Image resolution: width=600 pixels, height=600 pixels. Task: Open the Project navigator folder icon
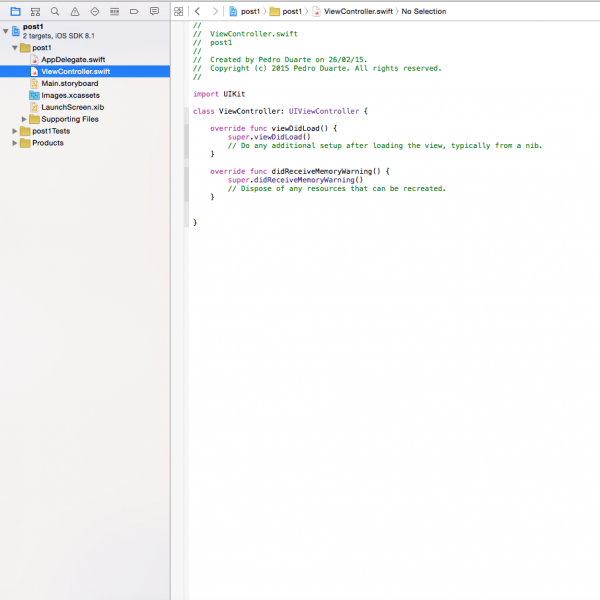point(15,11)
